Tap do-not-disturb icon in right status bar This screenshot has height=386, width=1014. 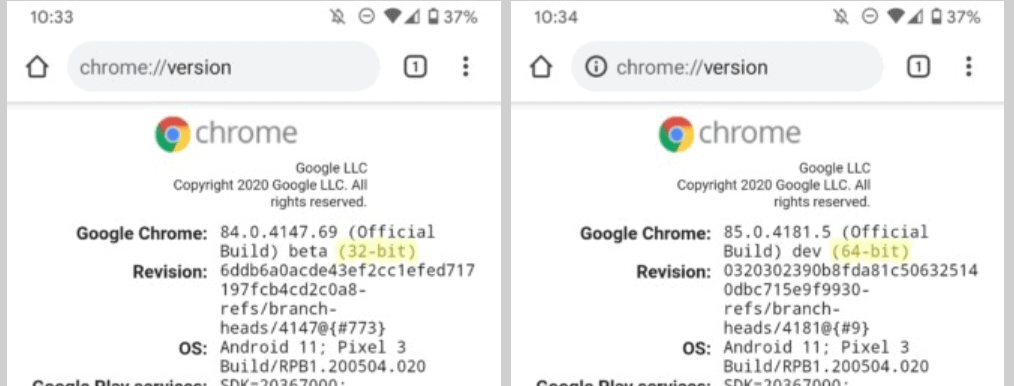pos(870,18)
